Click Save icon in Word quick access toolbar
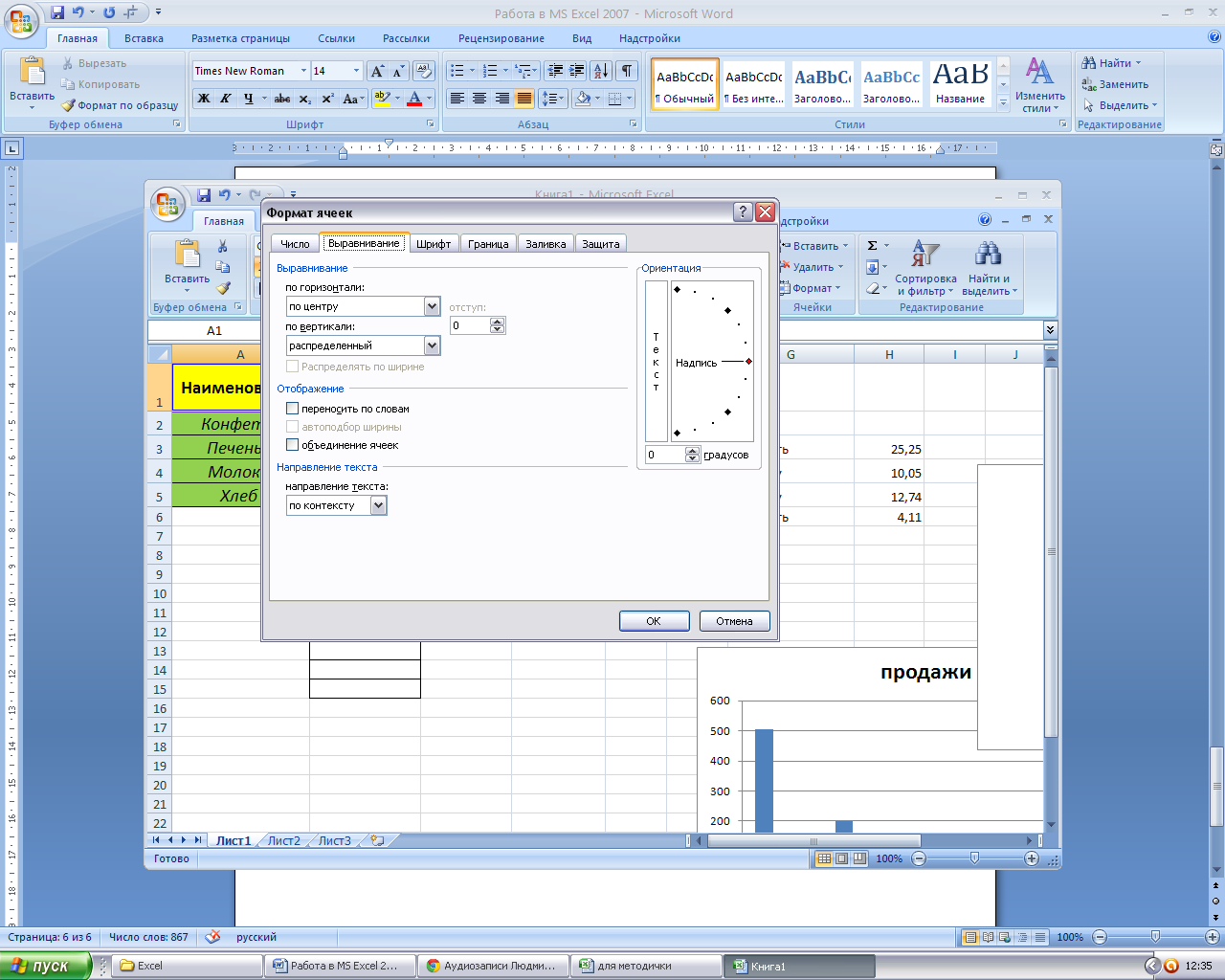The width and height of the screenshot is (1225, 980). (57, 13)
